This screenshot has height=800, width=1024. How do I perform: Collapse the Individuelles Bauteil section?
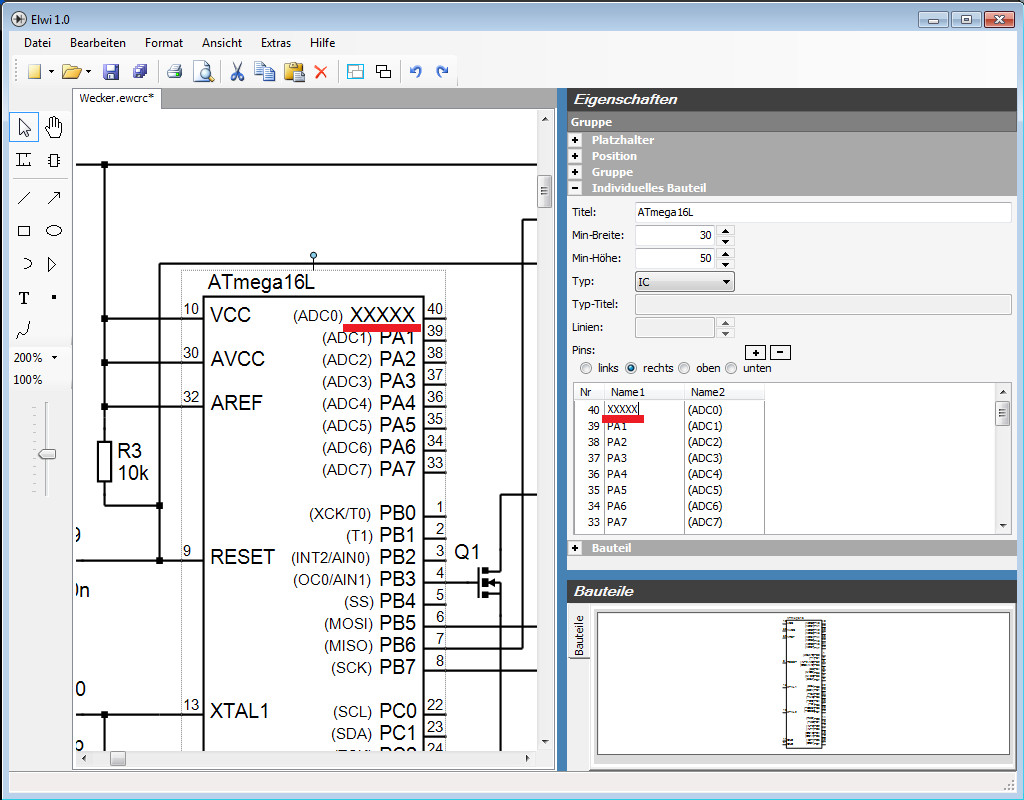point(575,188)
